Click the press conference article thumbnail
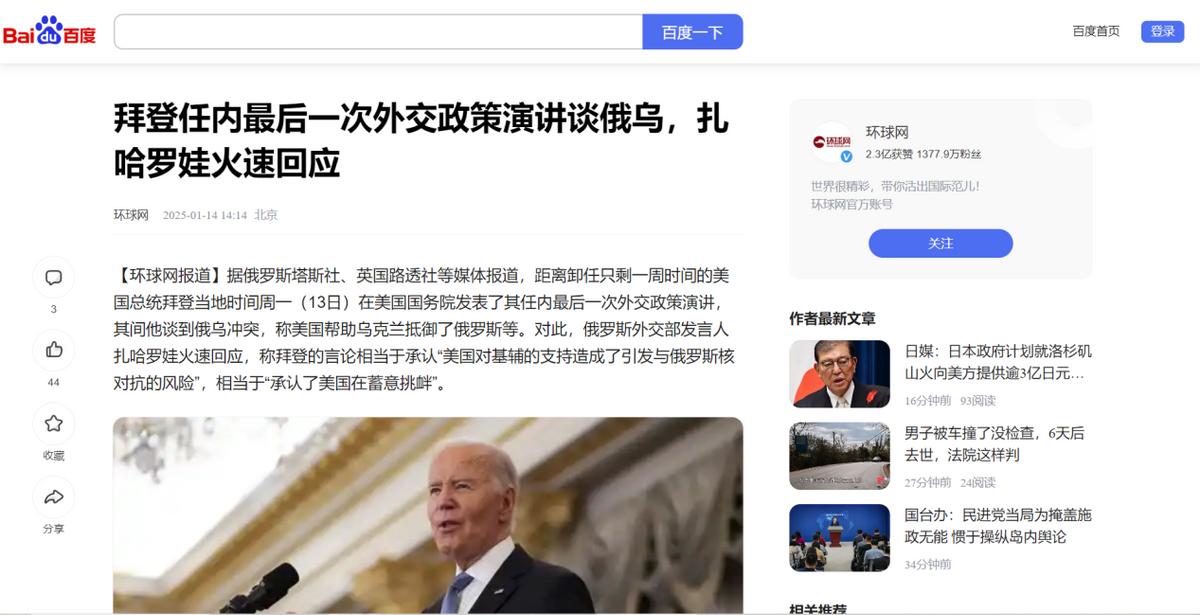 (x=839, y=538)
